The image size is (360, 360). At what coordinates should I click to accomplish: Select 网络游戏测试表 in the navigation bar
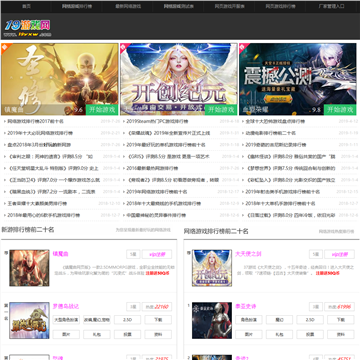pos(179,6)
